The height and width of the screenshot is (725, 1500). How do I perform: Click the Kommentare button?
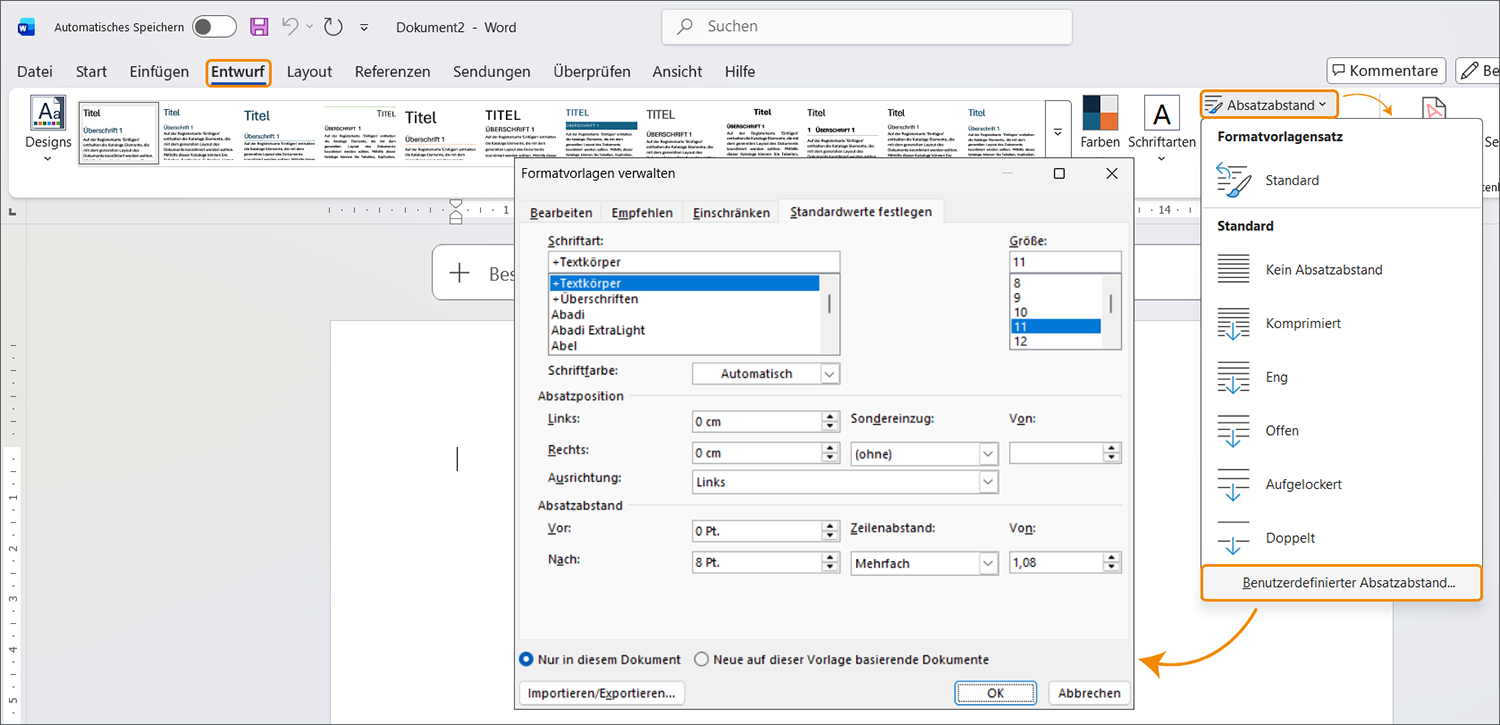click(1386, 71)
